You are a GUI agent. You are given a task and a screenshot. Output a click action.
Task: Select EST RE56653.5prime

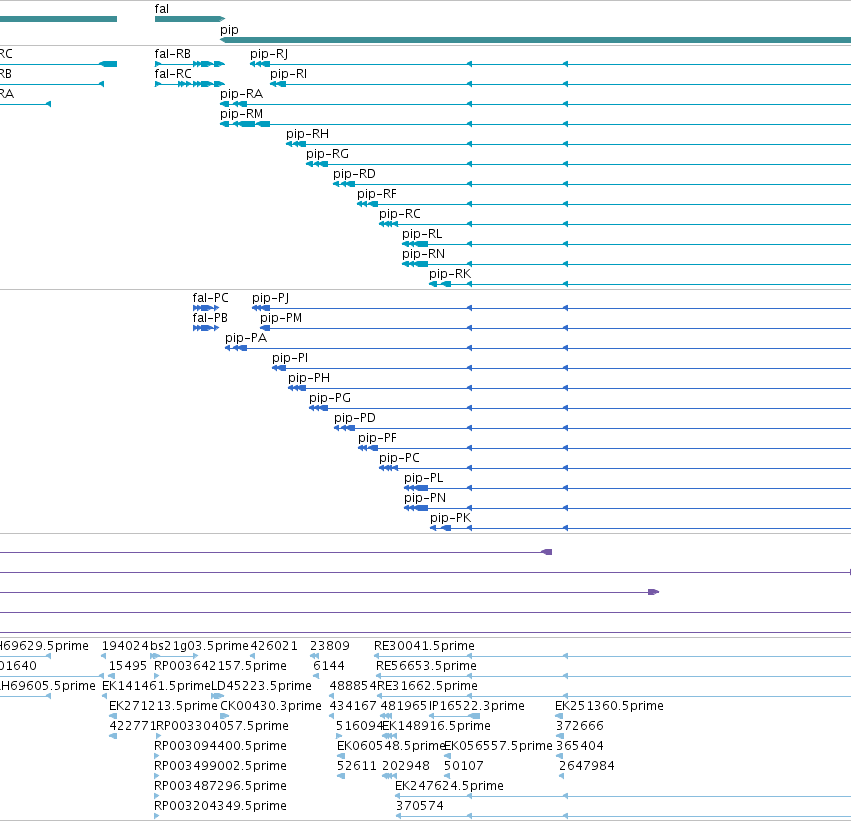tap(427, 666)
